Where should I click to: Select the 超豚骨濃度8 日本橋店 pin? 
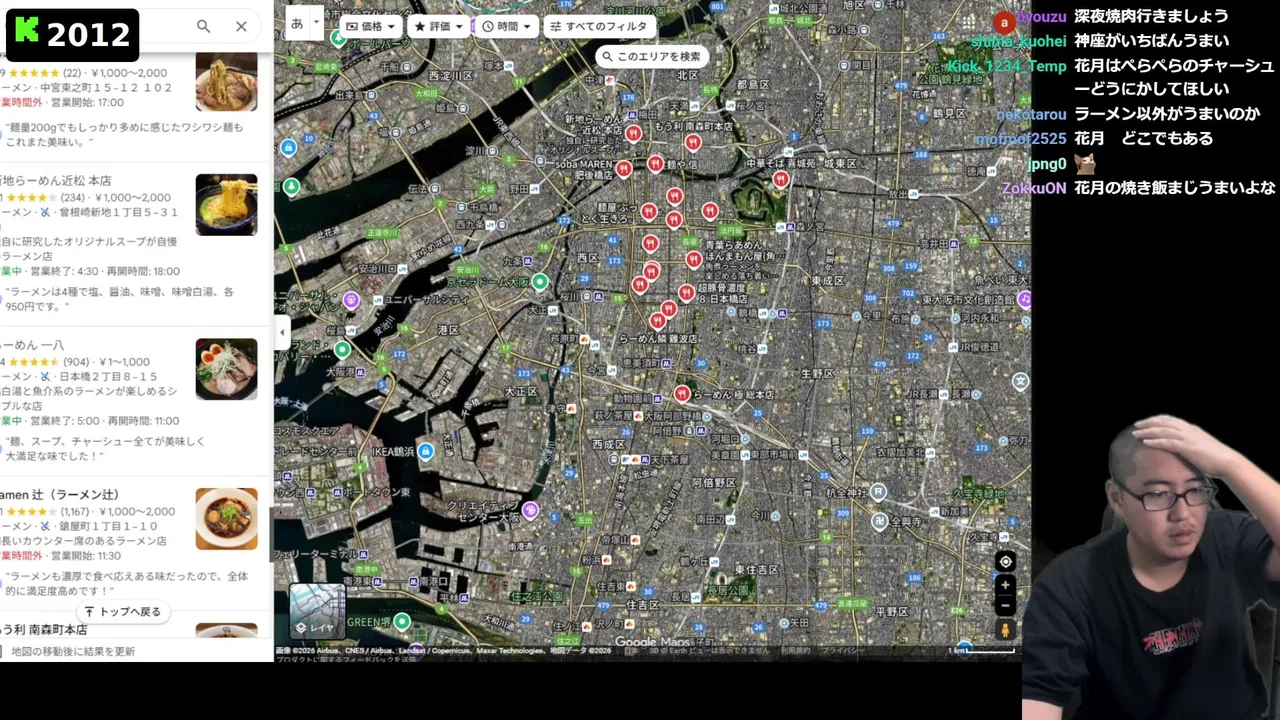686,292
